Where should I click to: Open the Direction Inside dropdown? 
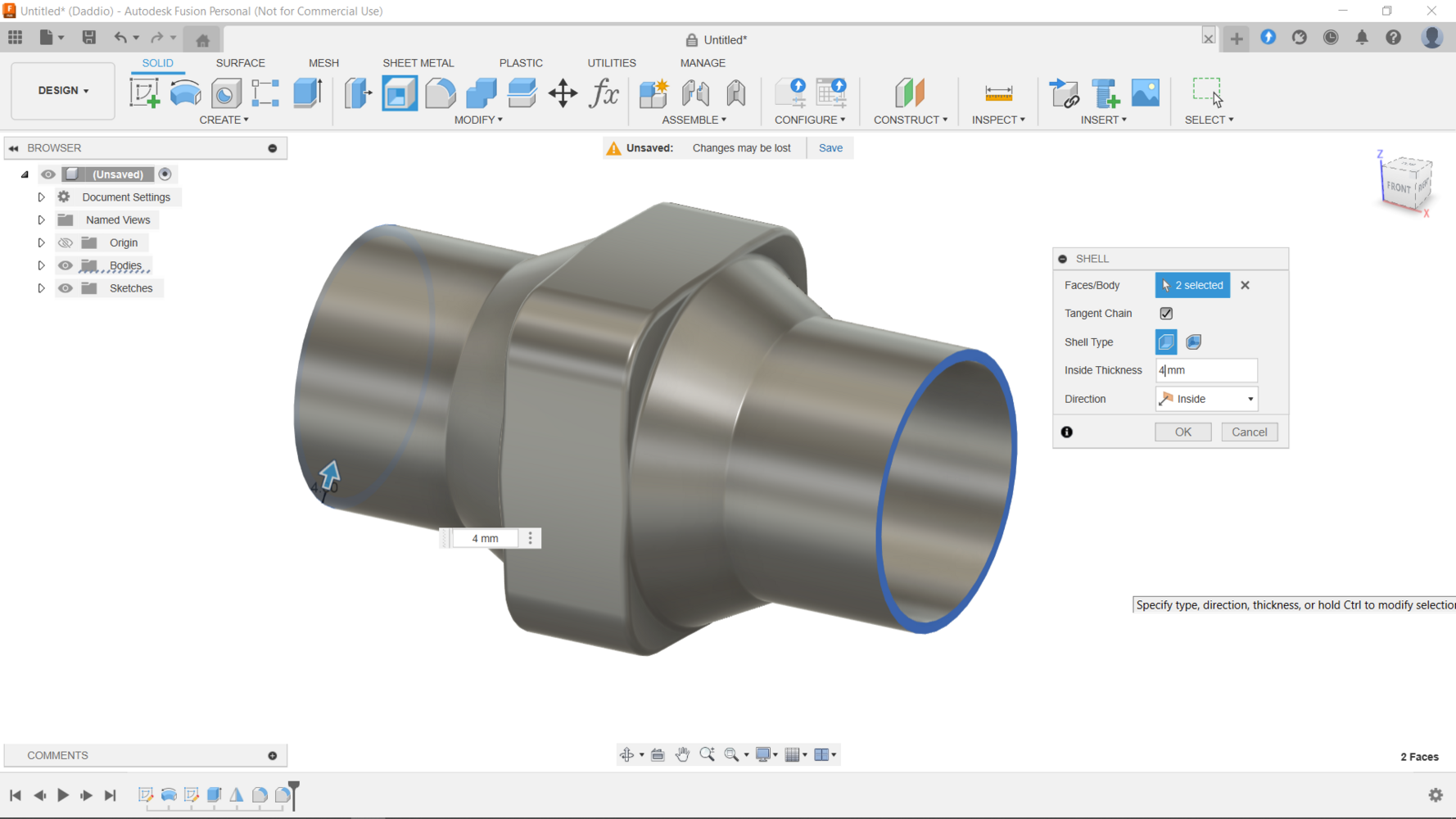1206,399
